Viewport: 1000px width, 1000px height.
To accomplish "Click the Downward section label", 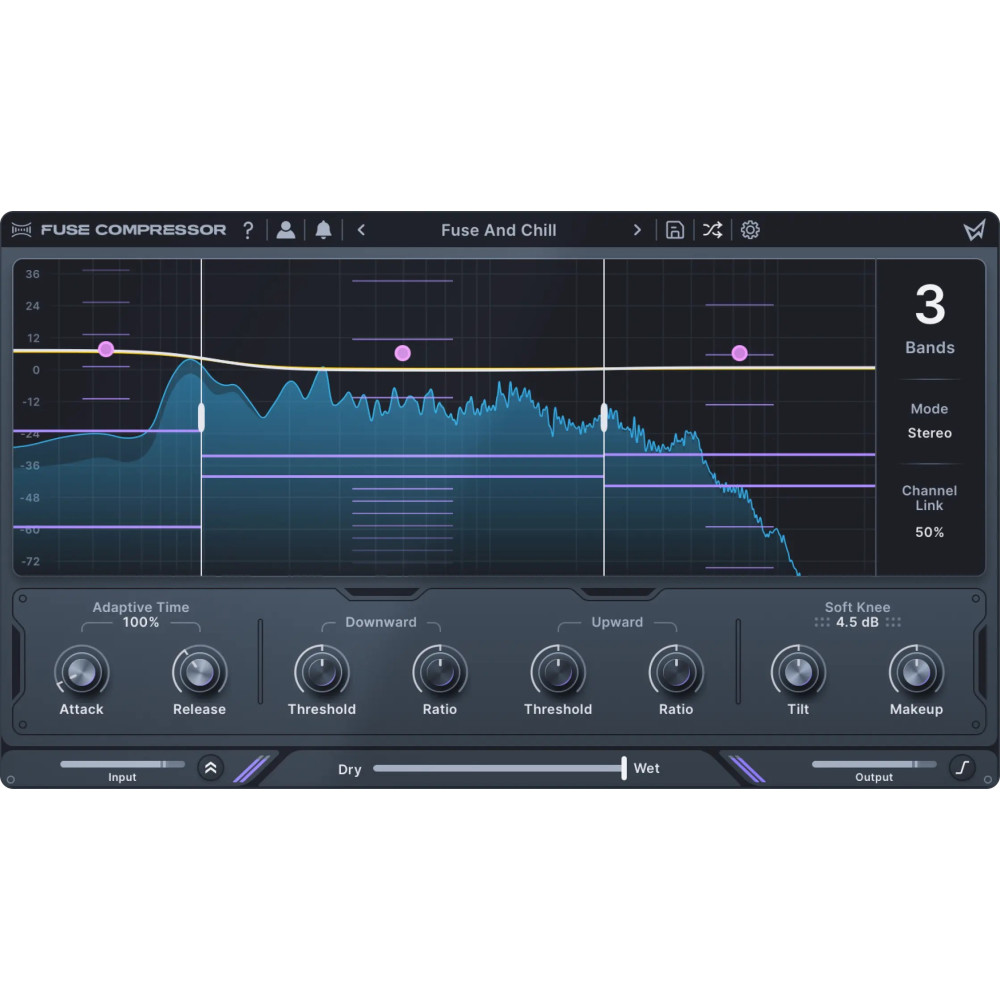I will coord(381,622).
